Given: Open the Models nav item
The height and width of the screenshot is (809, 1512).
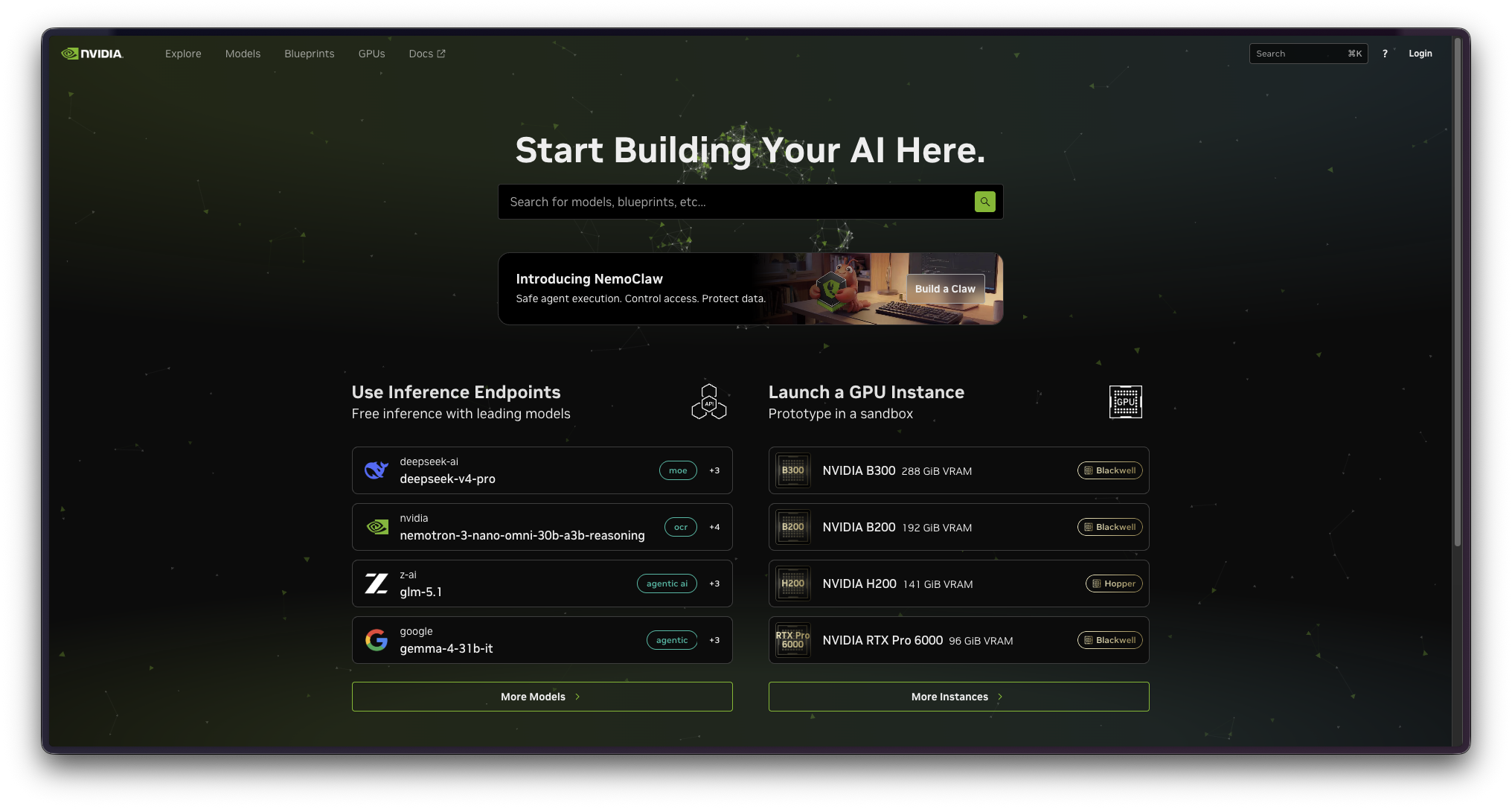Looking at the screenshot, I should pos(243,54).
